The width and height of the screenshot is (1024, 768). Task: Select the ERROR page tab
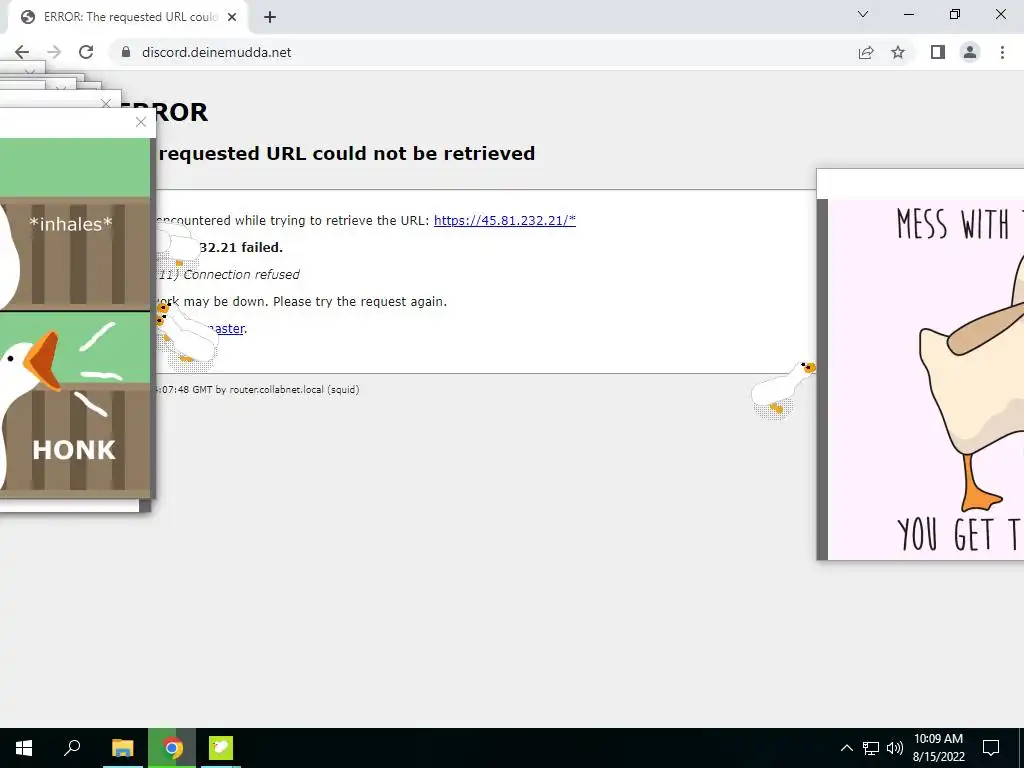(x=127, y=17)
